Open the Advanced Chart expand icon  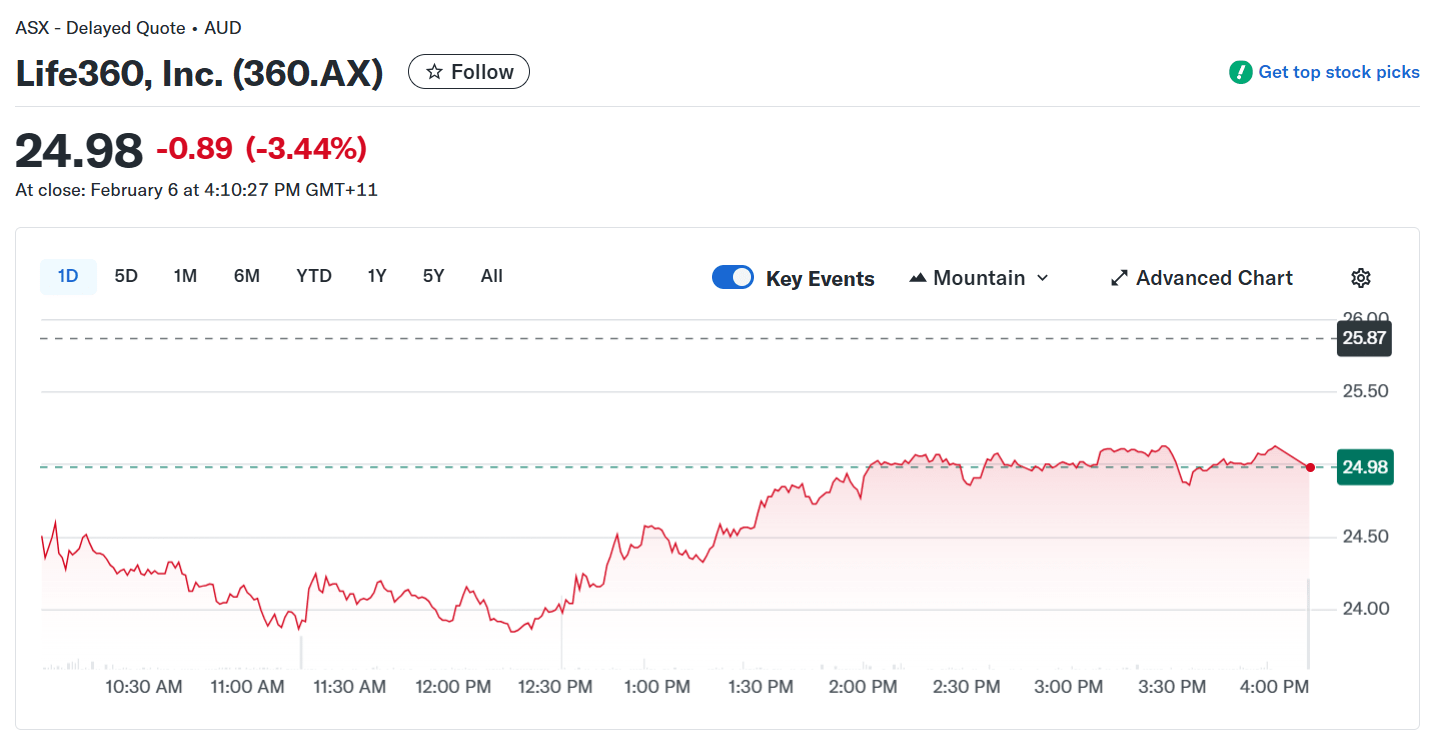(1118, 277)
